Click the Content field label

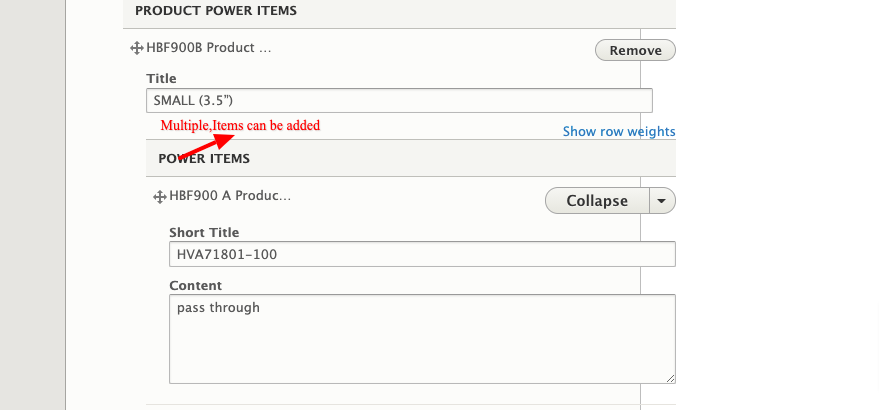196,285
